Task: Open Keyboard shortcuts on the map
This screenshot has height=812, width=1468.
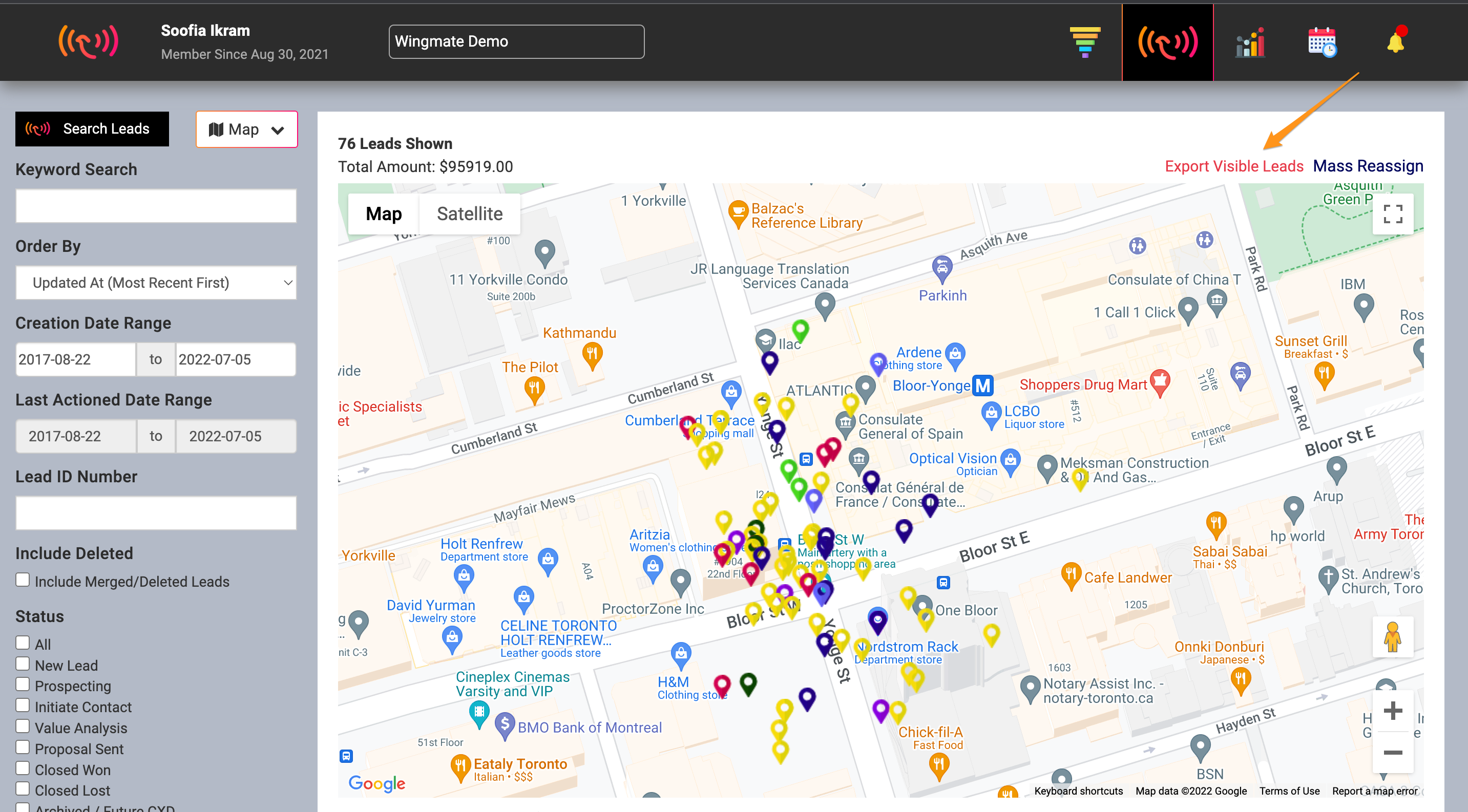Action: pyautogui.click(x=1078, y=791)
